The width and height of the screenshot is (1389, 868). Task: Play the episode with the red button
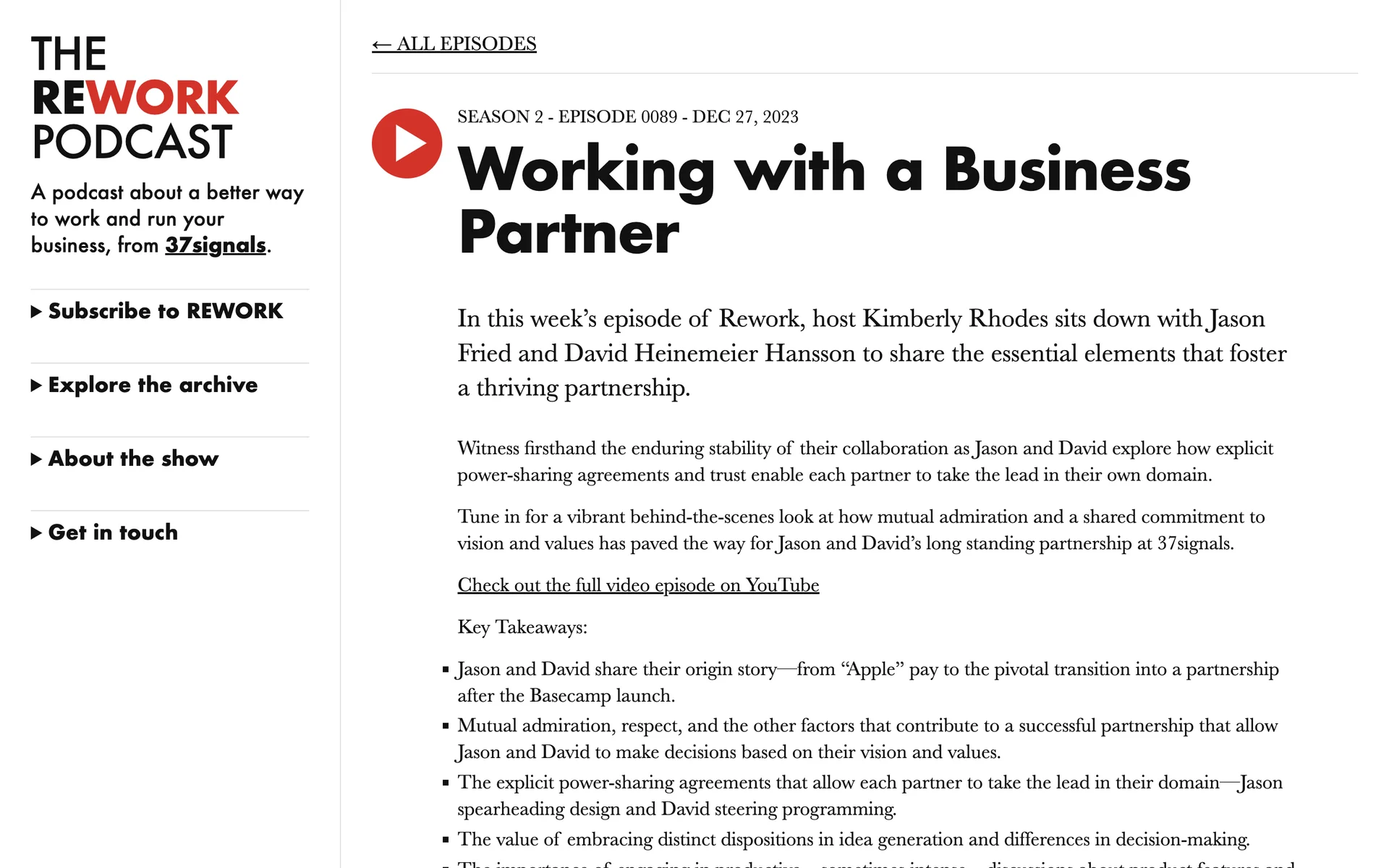tap(407, 143)
